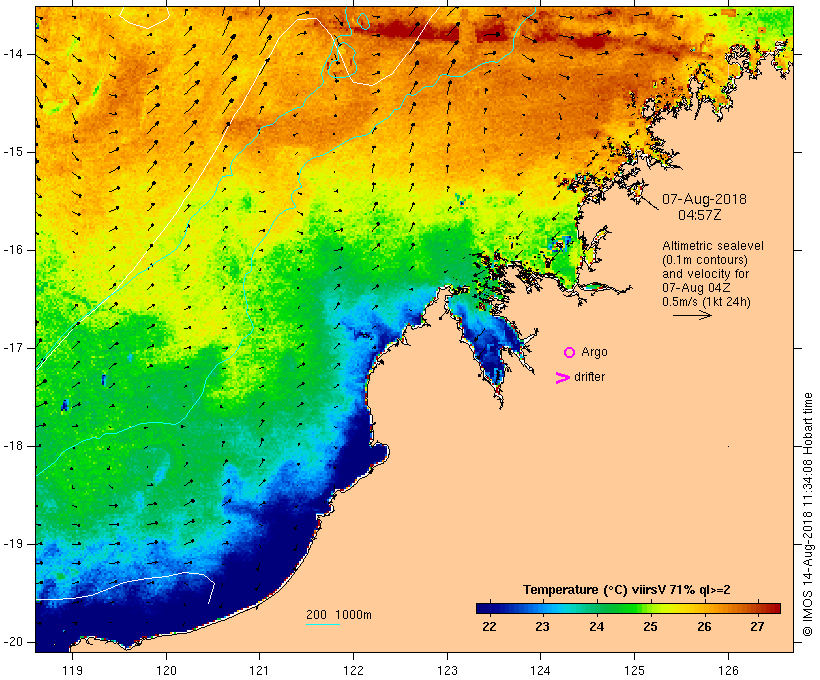Click the colorbar tick label '25'
Screen dimensions: 820x680
(650, 627)
